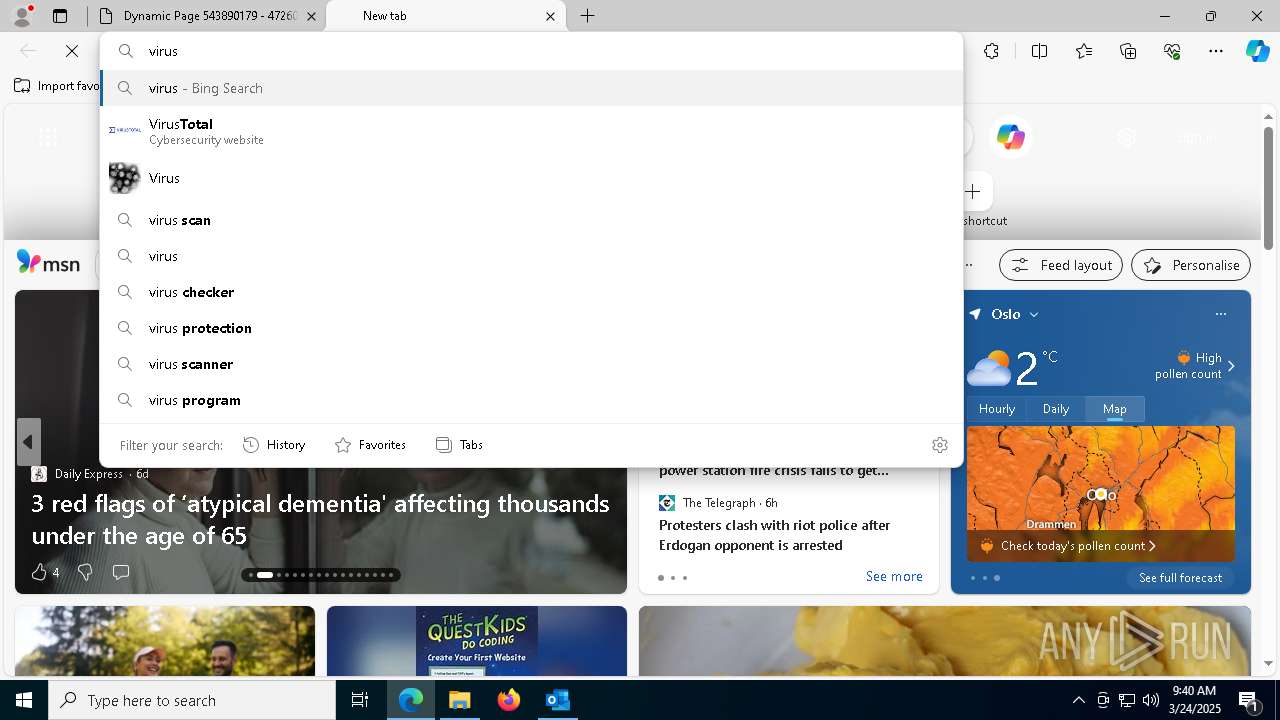This screenshot has width=1280, height=720.
Task: Click address bar containing 'virus'
Action: click(531, 51)
